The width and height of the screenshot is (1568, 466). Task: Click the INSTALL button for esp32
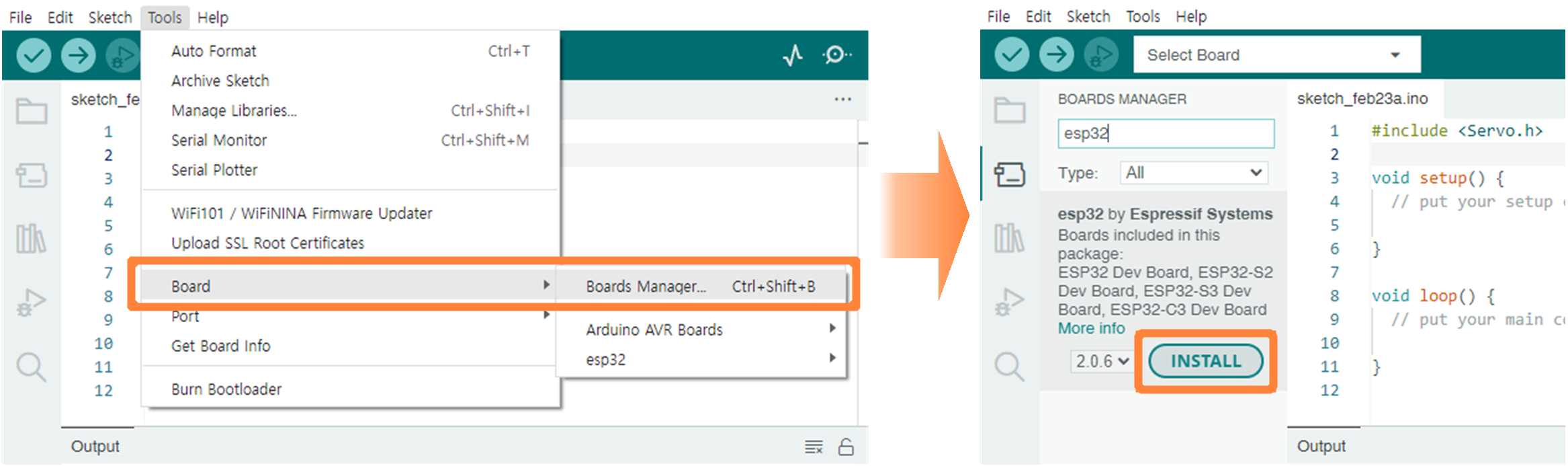pyautogui.click(x=1205, y=362)
